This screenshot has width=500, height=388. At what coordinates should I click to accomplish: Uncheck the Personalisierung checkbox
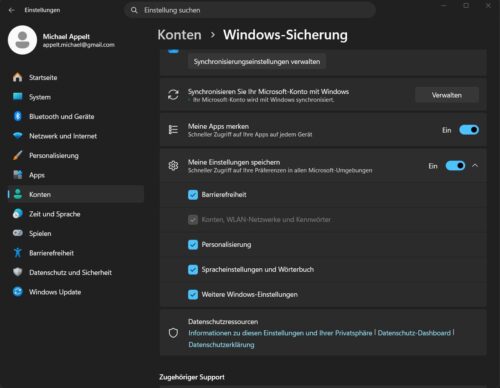[x=193, y=245]
